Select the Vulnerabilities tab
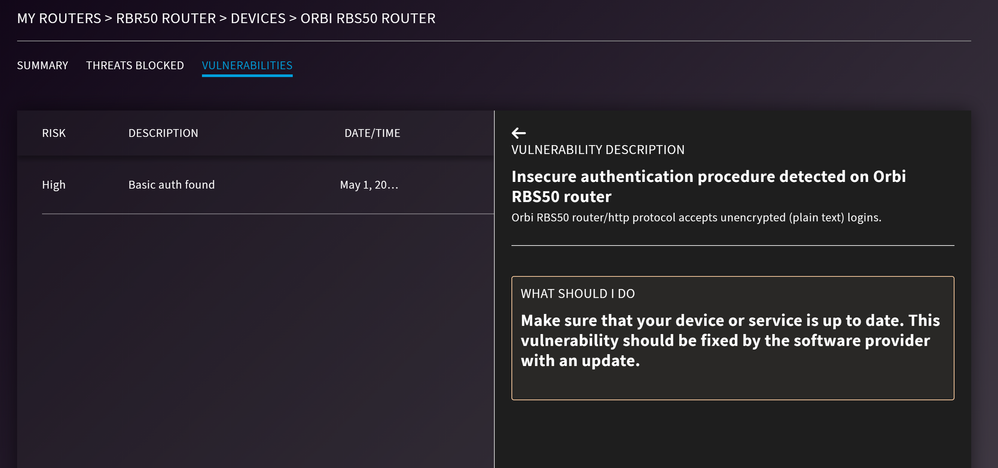 coord(247,66)
